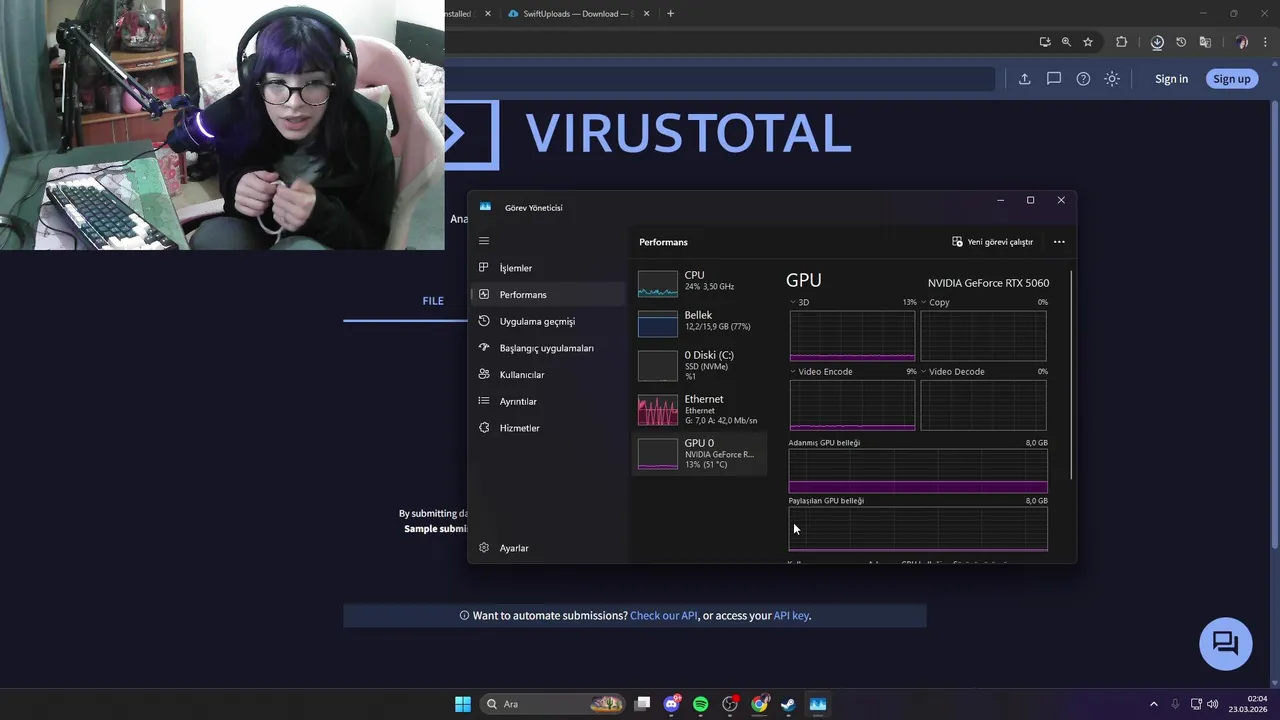
Task: Bookmark this page with star icon
Action: tap(1088, 42)
